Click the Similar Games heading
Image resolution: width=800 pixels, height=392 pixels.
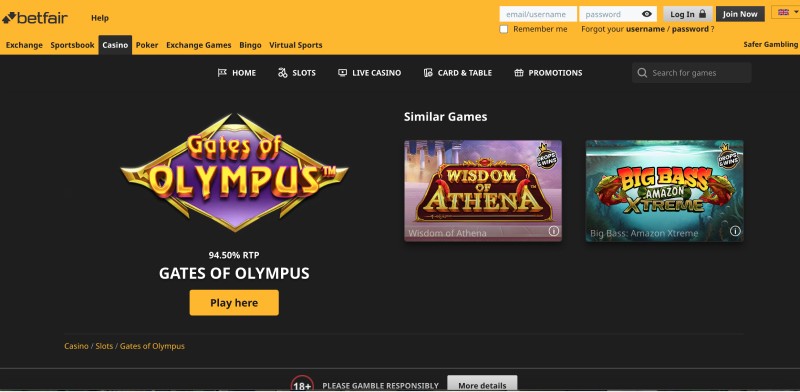tap(445, 117)
